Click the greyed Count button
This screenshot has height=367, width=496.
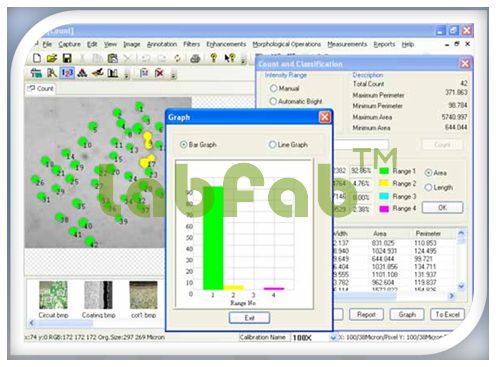tap(442, 145)
